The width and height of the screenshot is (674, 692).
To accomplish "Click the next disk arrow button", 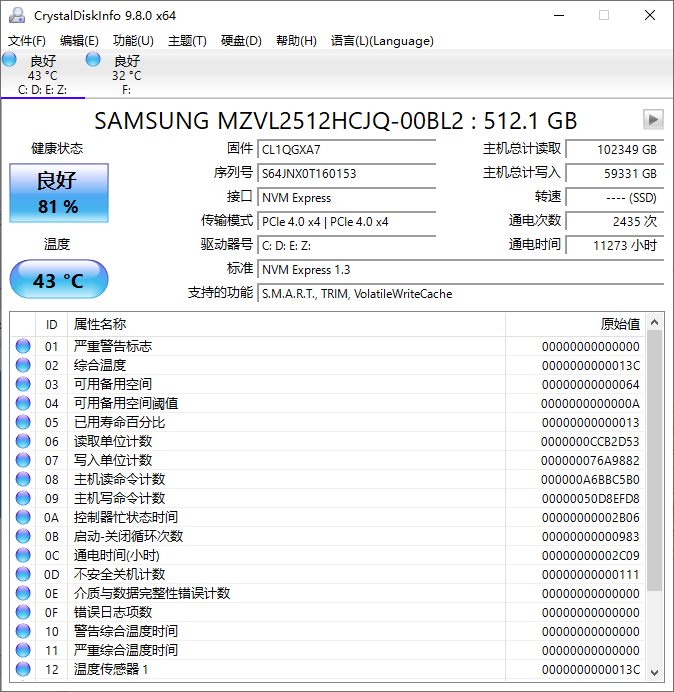I will coord(653,120).
